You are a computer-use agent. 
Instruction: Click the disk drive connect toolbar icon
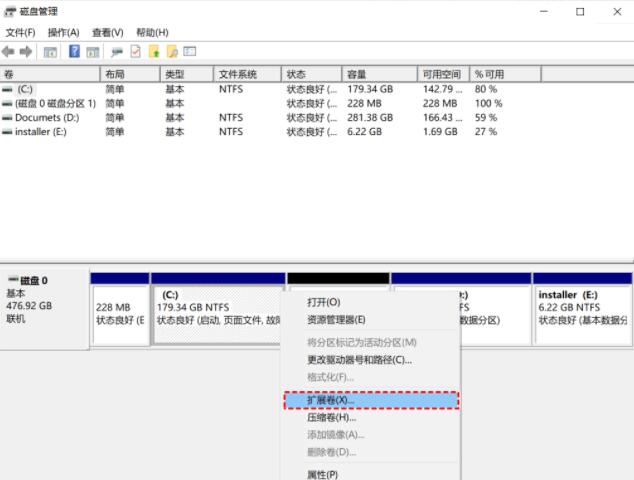117,52
